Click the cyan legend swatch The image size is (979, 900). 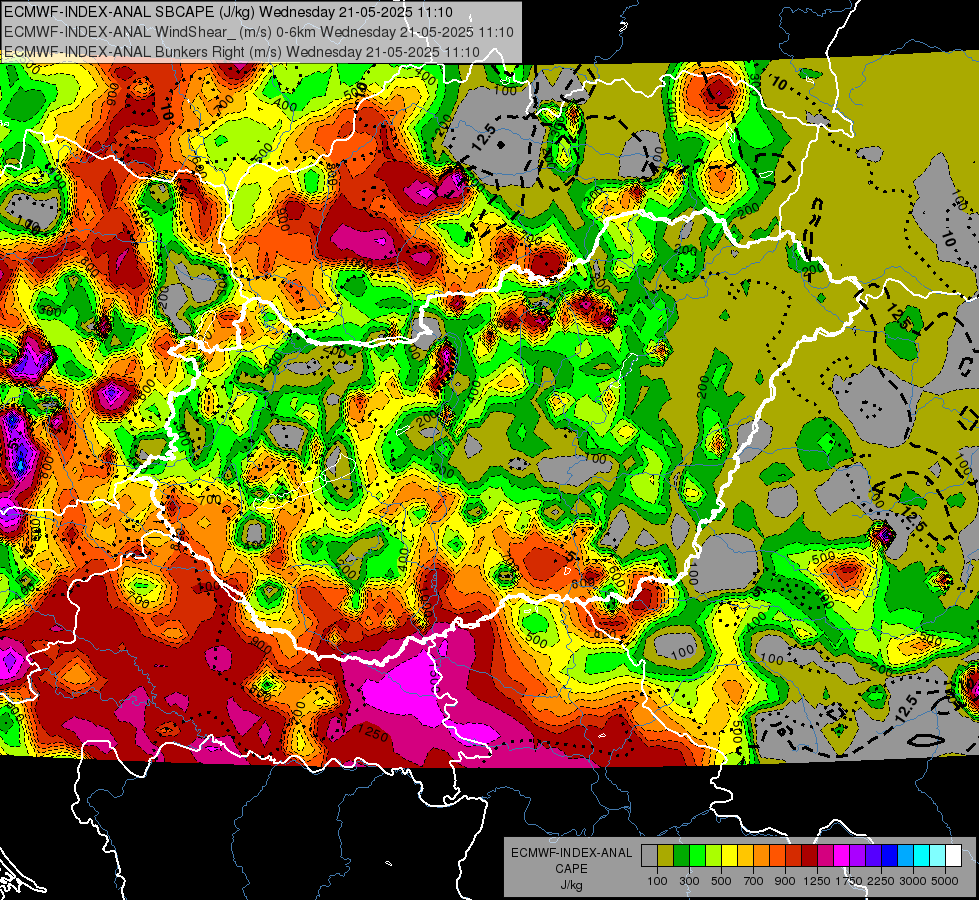pyautogui.click(x=922, y=856)
